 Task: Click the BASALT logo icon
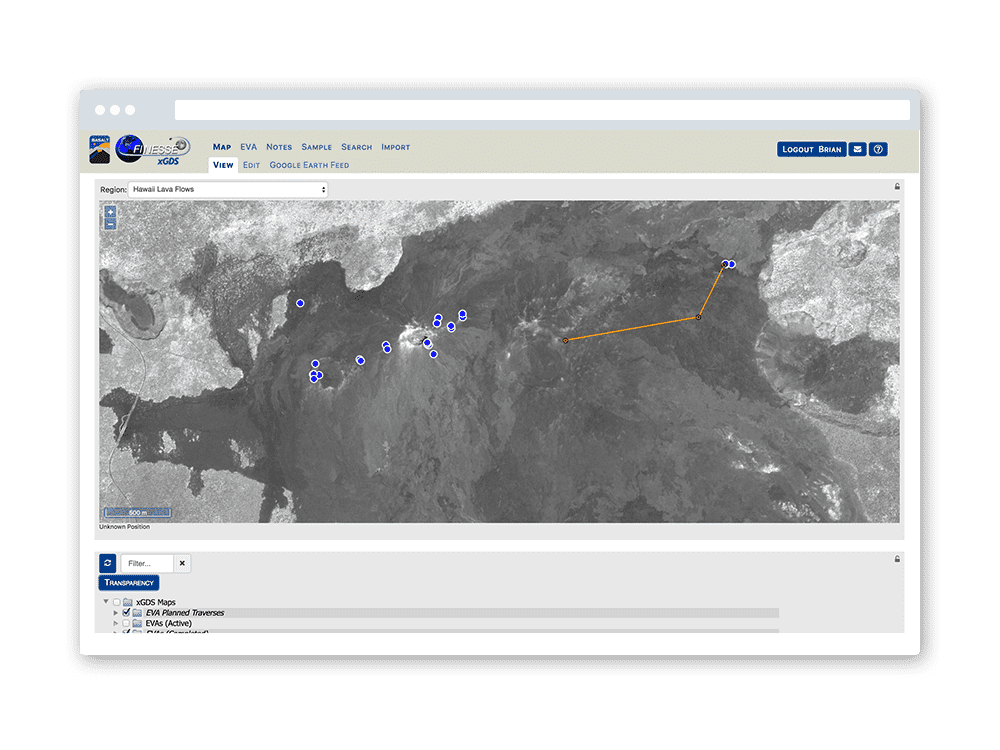99,150
